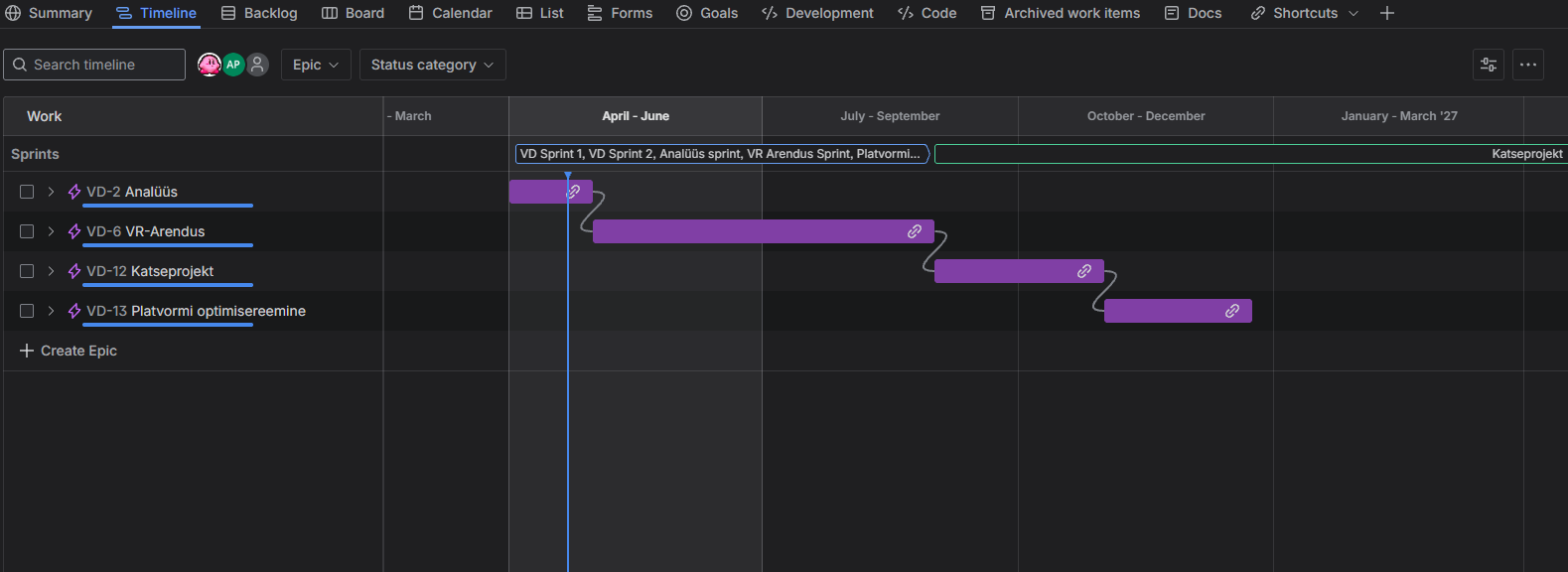Expand the VD-2 Analüüs epic
Image resolution: width=1568 pixels, height=572 pixels.
point(51,192)
